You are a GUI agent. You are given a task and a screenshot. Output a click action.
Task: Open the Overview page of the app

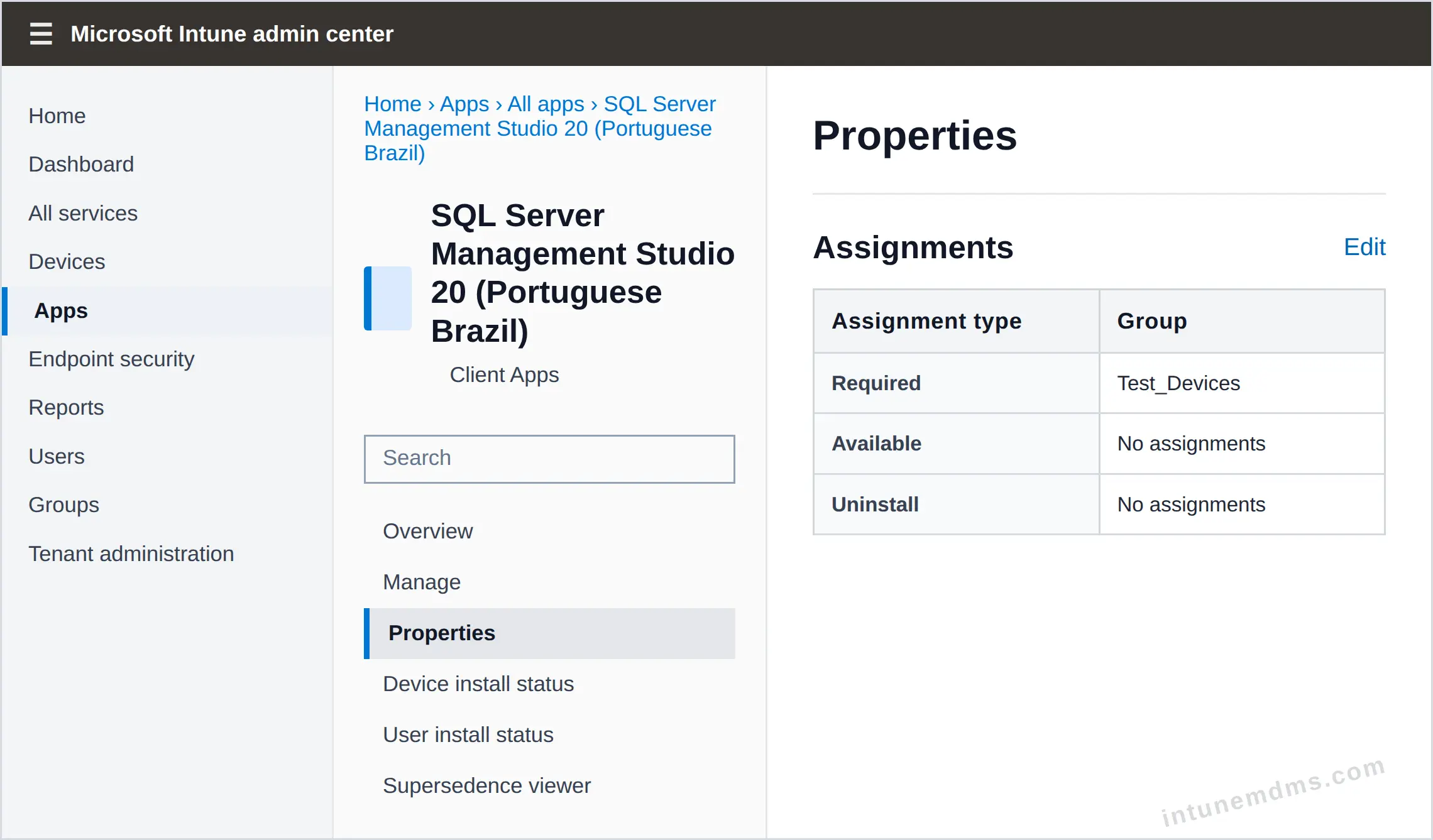427,531
